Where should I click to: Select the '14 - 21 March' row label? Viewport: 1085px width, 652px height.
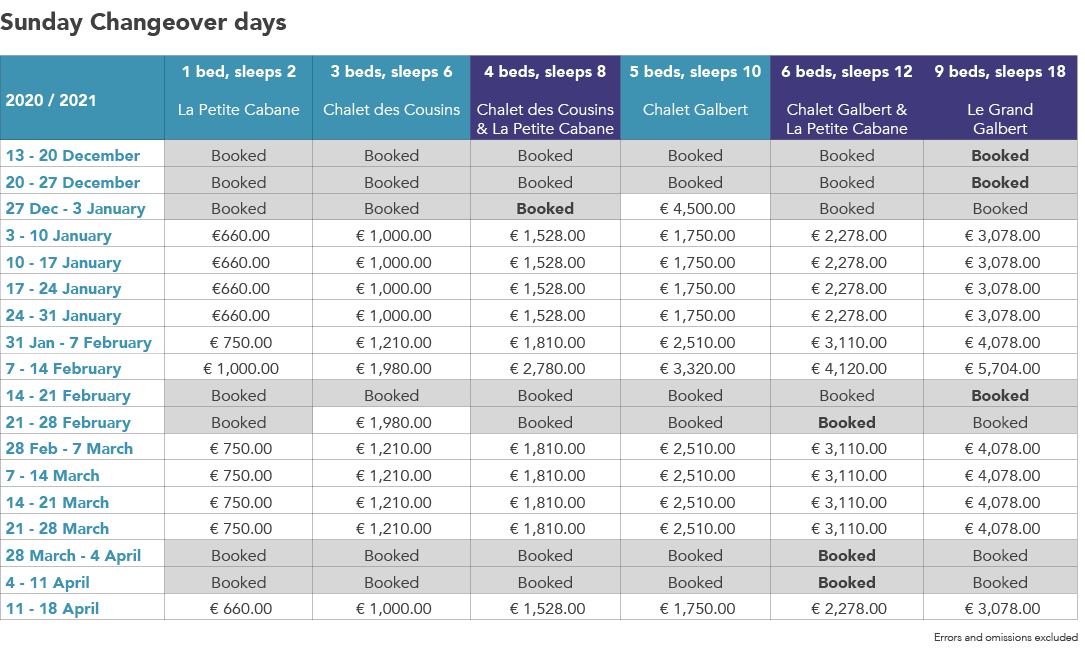(x=57, y=502)
